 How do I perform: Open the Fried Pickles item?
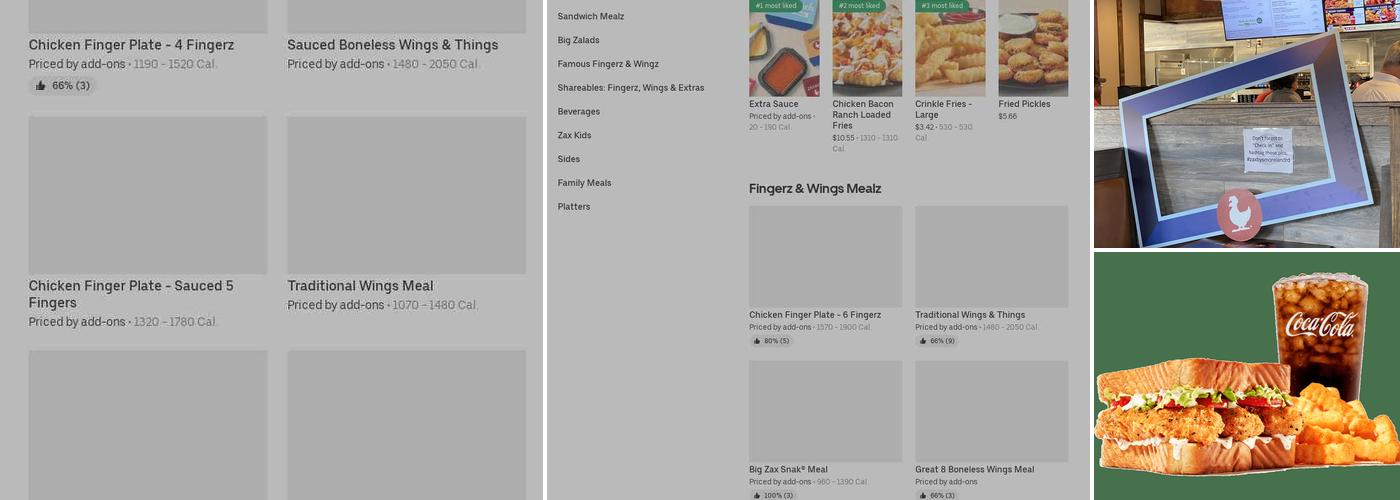pyautogui.click(x=1033, y=48)
